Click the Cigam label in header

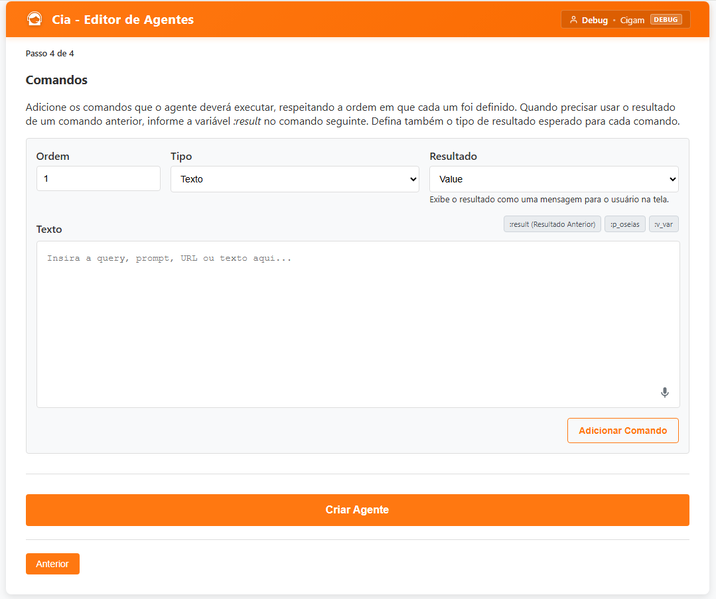[x=632, y=20]
